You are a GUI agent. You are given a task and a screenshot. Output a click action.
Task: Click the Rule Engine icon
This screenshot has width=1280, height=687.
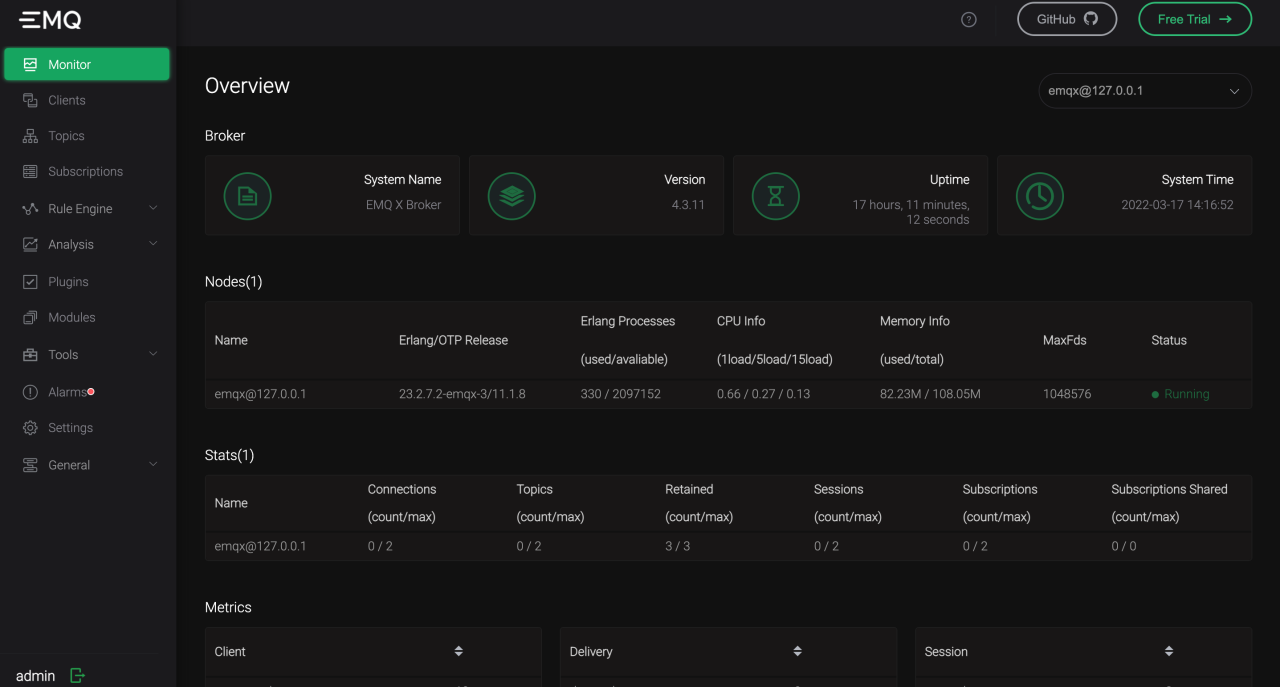30,209
